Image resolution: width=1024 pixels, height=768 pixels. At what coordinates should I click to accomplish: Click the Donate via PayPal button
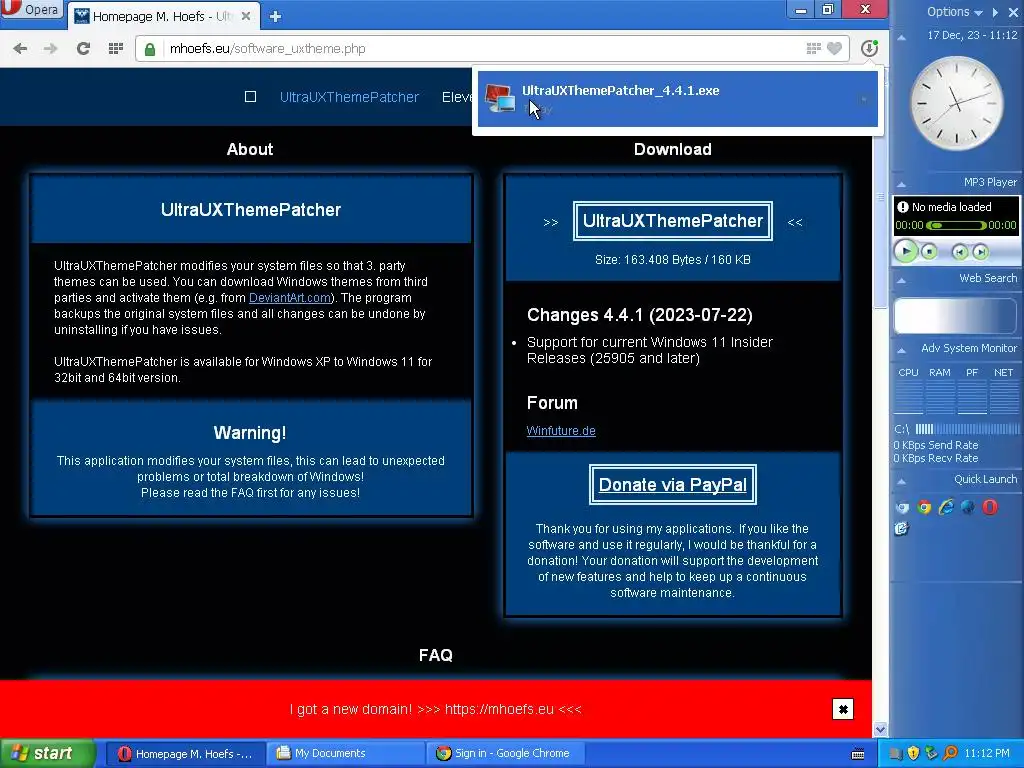pyautogui.click(x=673, y=485)
